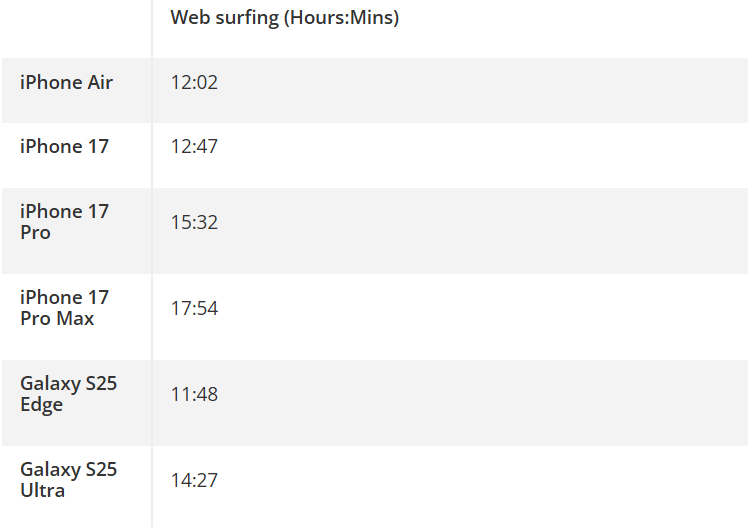The width and height of the screenshot is (748, 527).
Task: Click the word 'Edge' in Galaxy S25 label
Action: [41, 405]
